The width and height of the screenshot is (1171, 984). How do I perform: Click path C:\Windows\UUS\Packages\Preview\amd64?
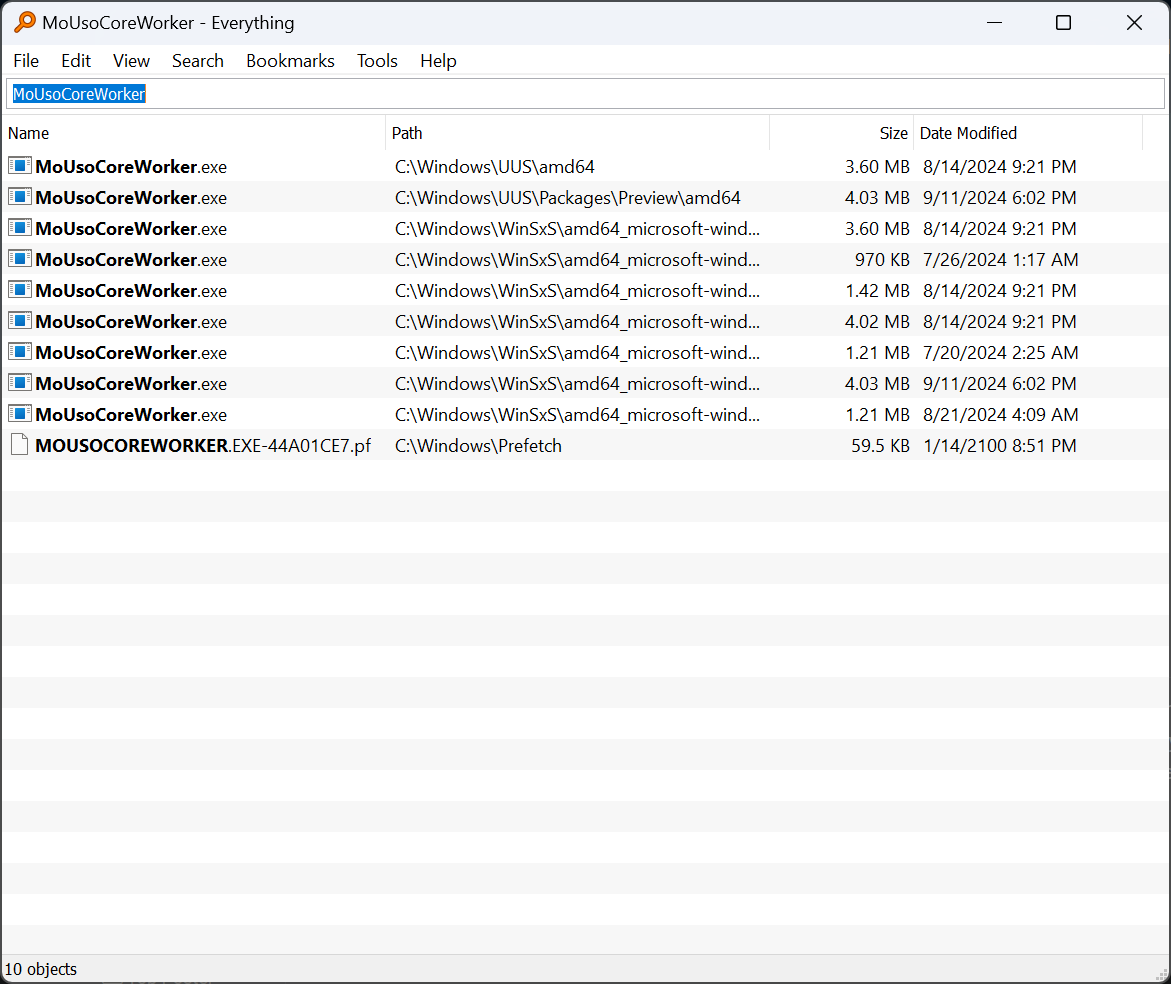coord(568,198)
